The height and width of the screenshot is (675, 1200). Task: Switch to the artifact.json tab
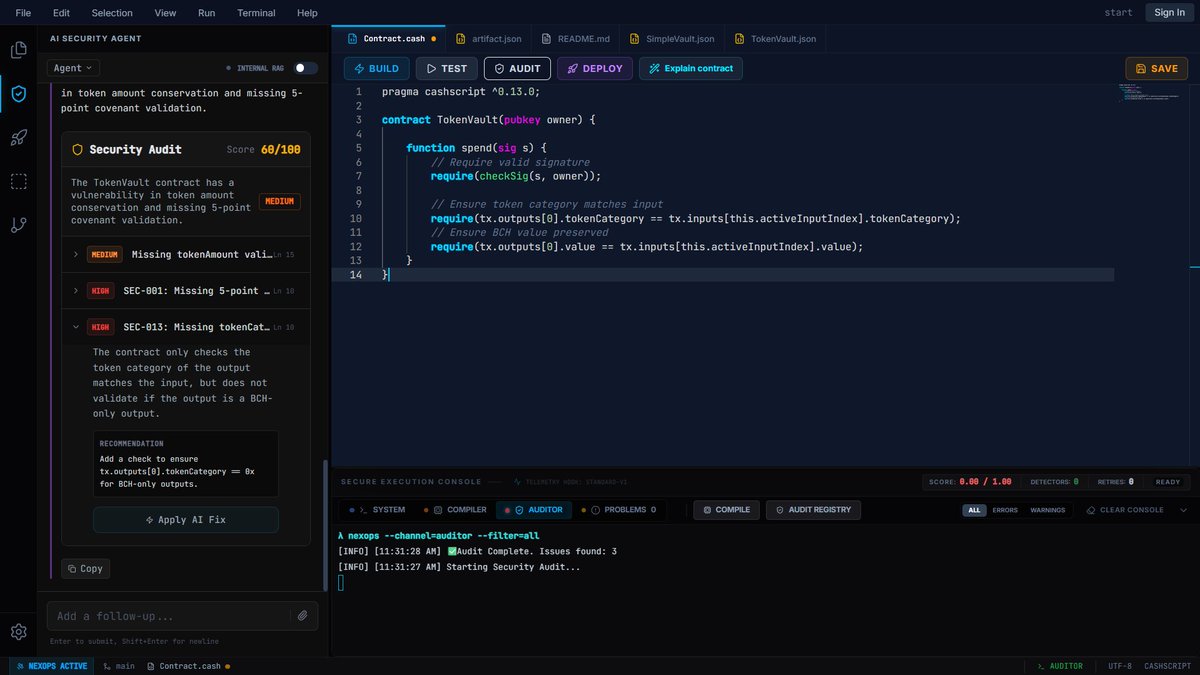pyautogui.click(x=489, y=39)
